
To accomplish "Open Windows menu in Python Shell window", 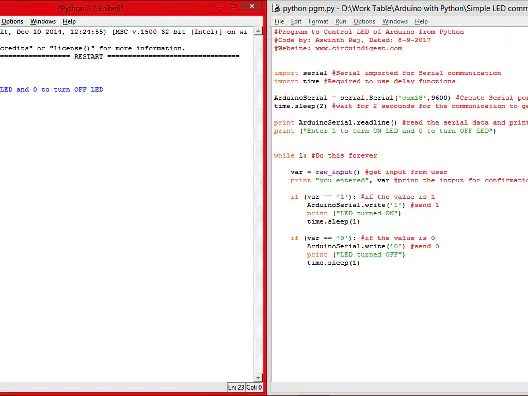I will 43,22.
